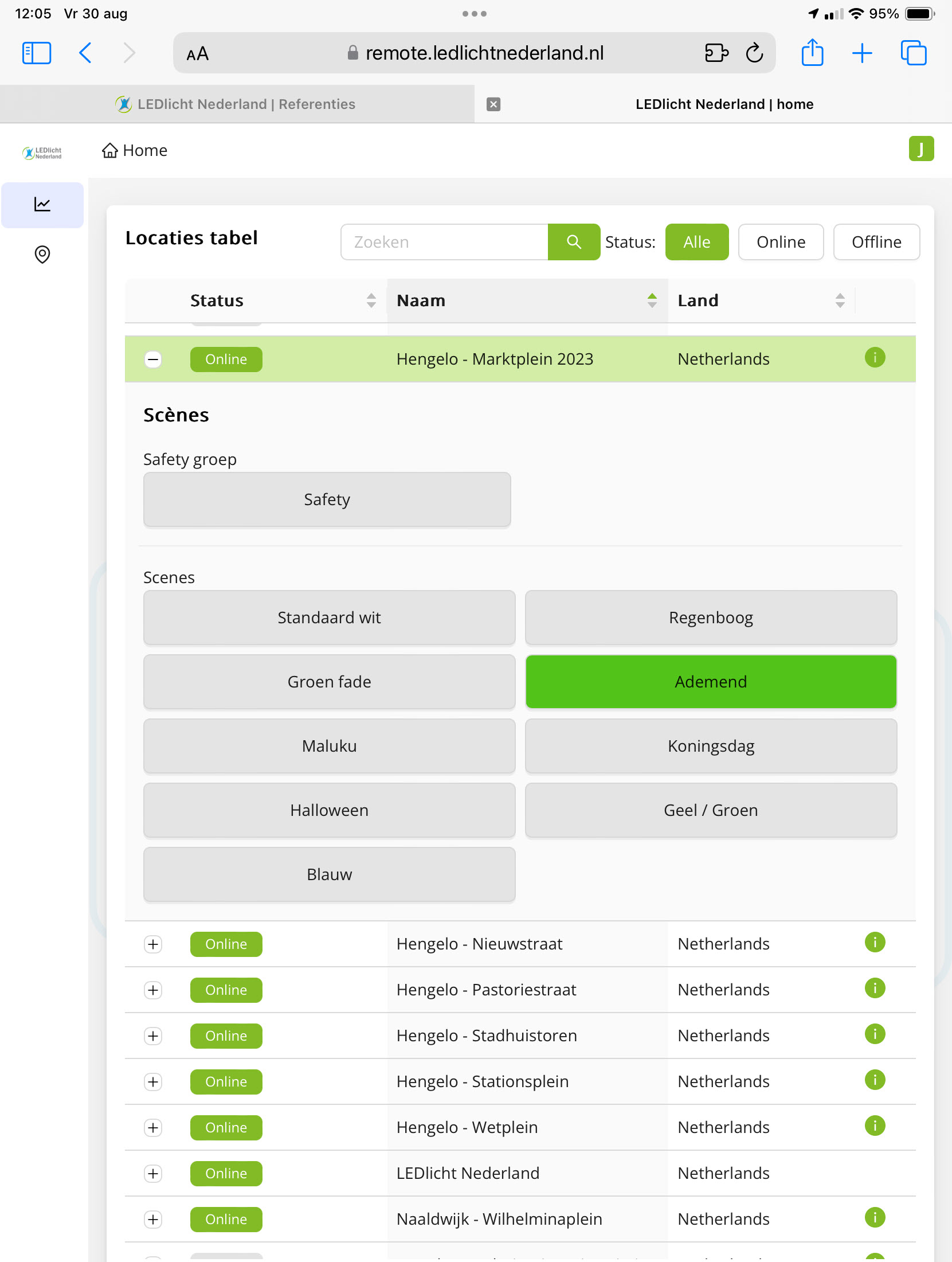Viewport: 952px width, 1262px height.
Task: Select the analytics chart icon in the sidebar
Action: (x=42, y=205)
